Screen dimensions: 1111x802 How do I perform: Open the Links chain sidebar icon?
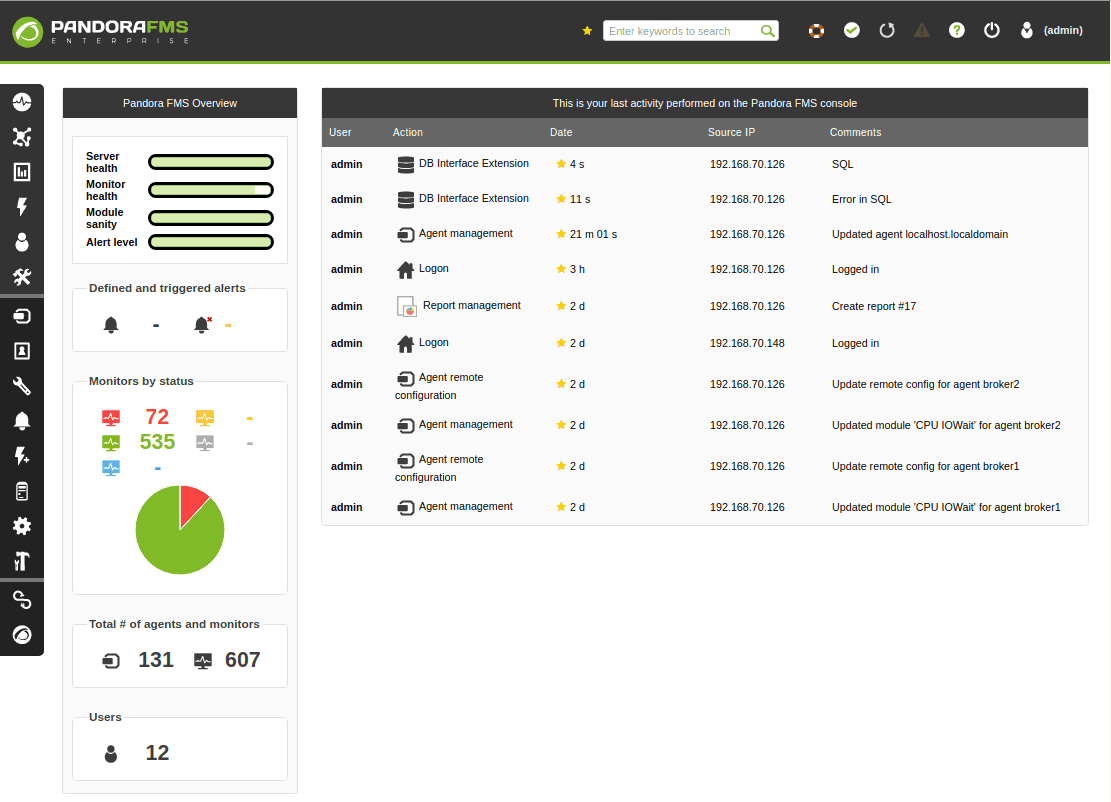click(22, 601)
